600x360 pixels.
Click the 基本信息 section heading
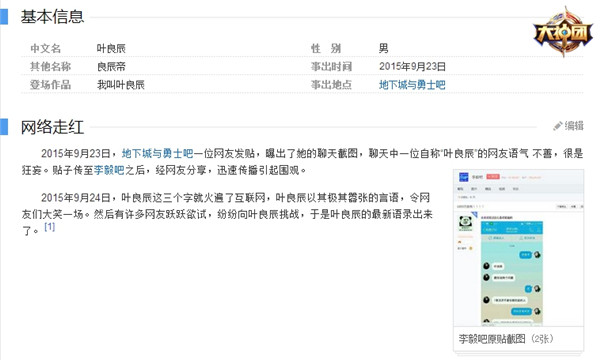[x=52, y=17]
